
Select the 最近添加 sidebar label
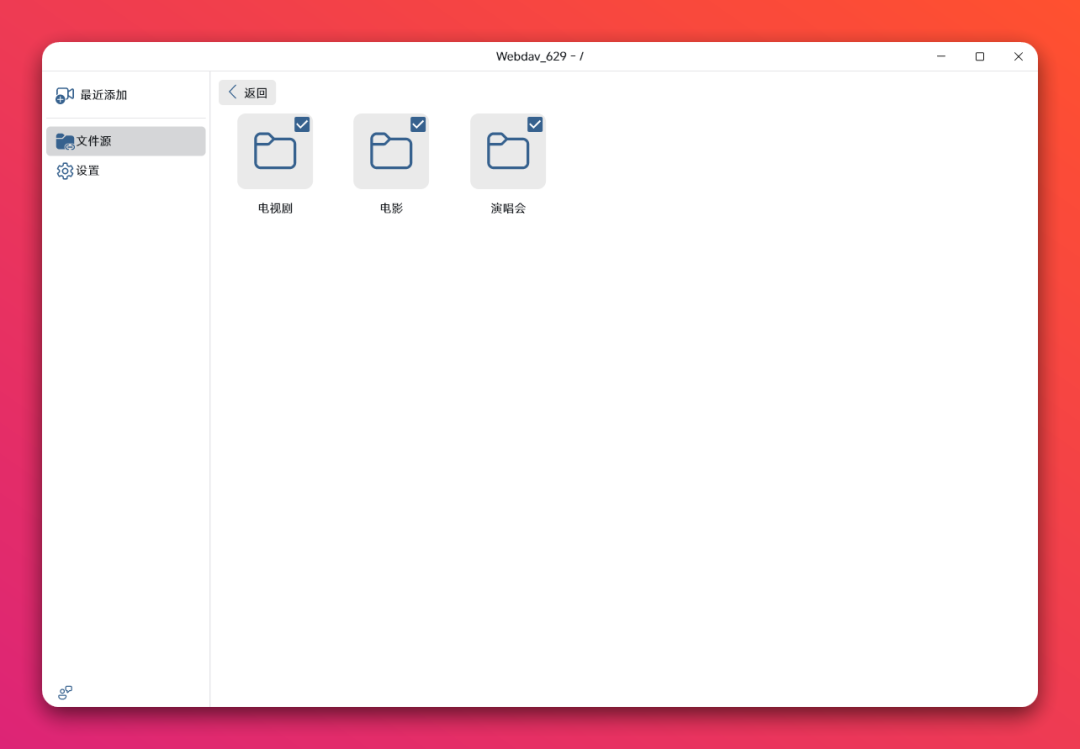(x=103, y=95)
